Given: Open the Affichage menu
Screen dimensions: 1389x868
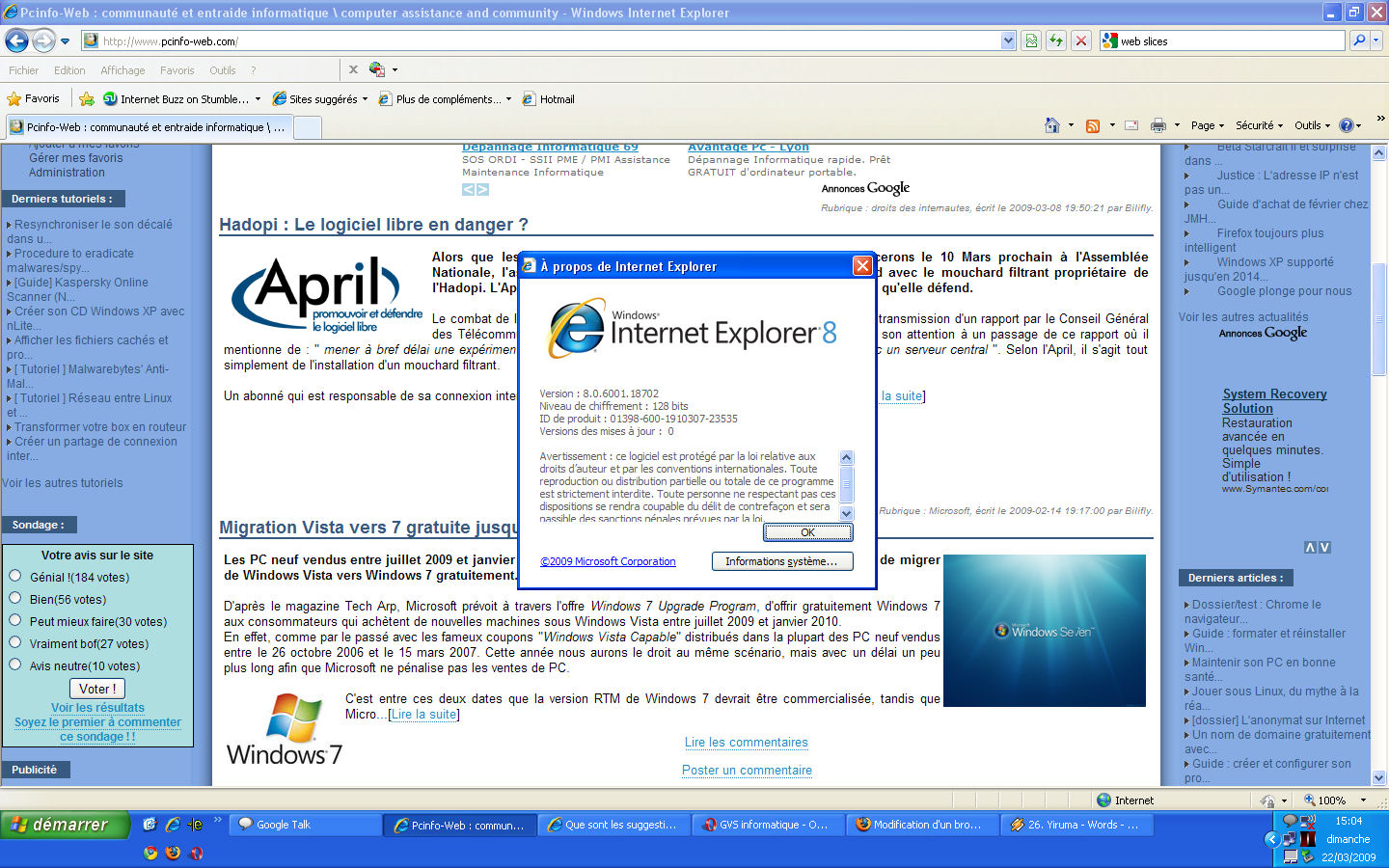Looking at the screenshot, I should pos(123,70).
